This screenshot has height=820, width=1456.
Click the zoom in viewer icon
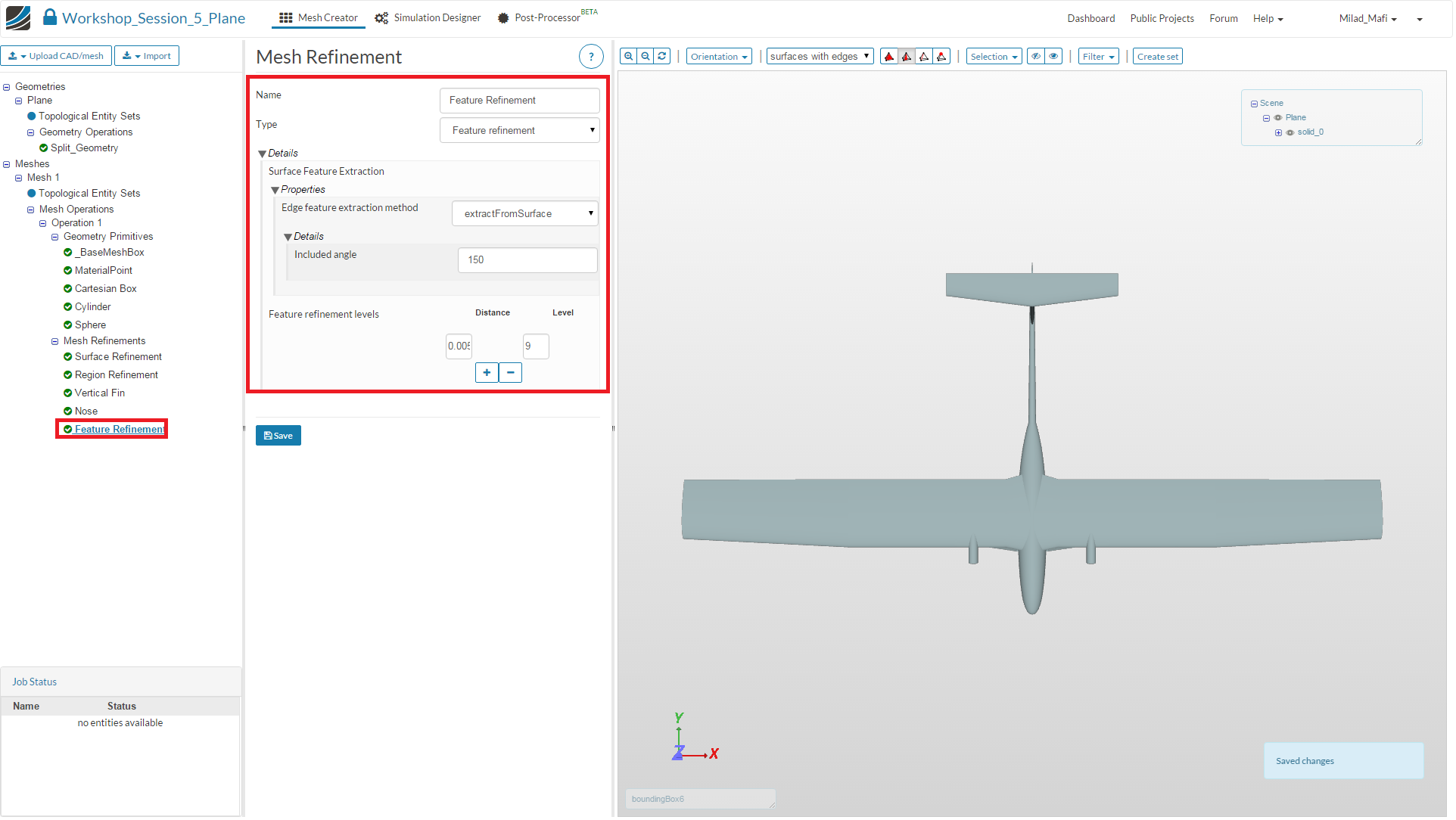[630, 57]
